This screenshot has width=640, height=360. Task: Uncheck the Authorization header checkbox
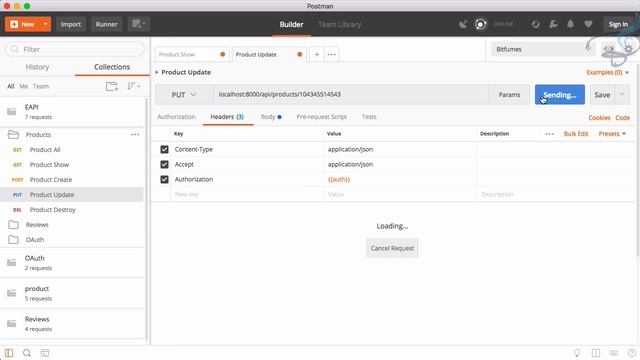click(x=164, y=180)
